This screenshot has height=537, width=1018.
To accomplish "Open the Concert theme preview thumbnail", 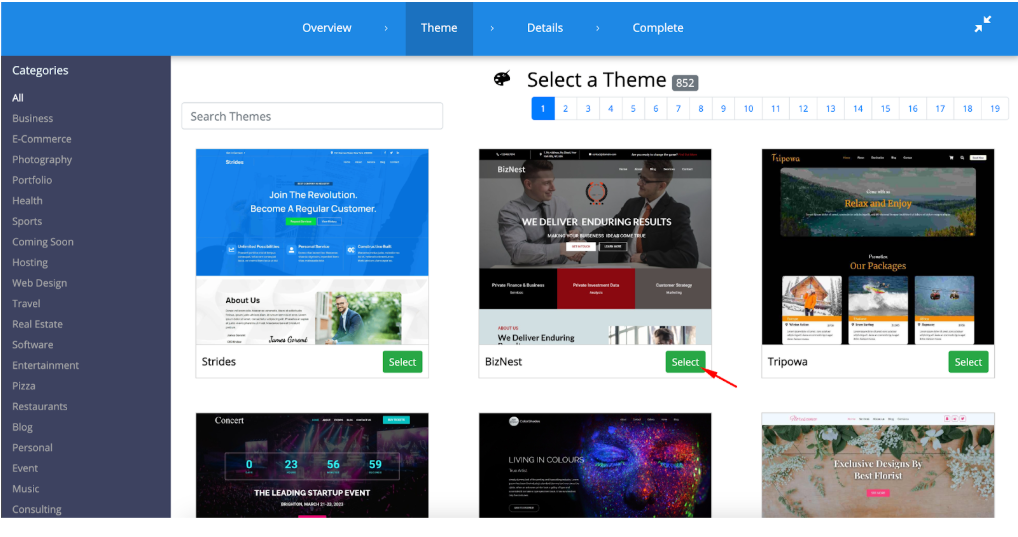I will [x=312, y=465].
